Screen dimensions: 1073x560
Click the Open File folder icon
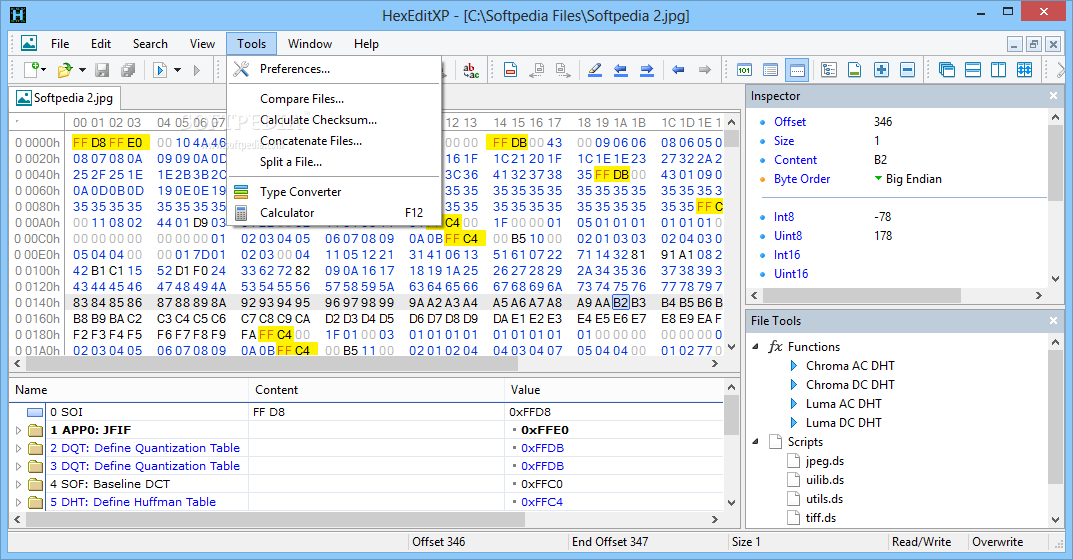tap(65, 69)
